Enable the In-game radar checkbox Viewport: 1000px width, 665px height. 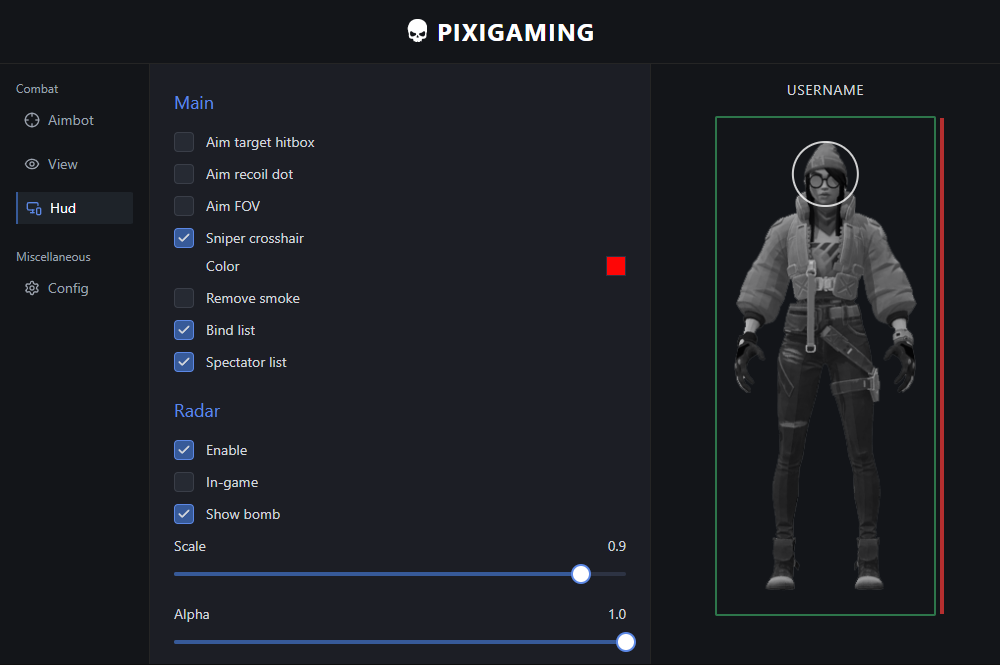point(184,482)
